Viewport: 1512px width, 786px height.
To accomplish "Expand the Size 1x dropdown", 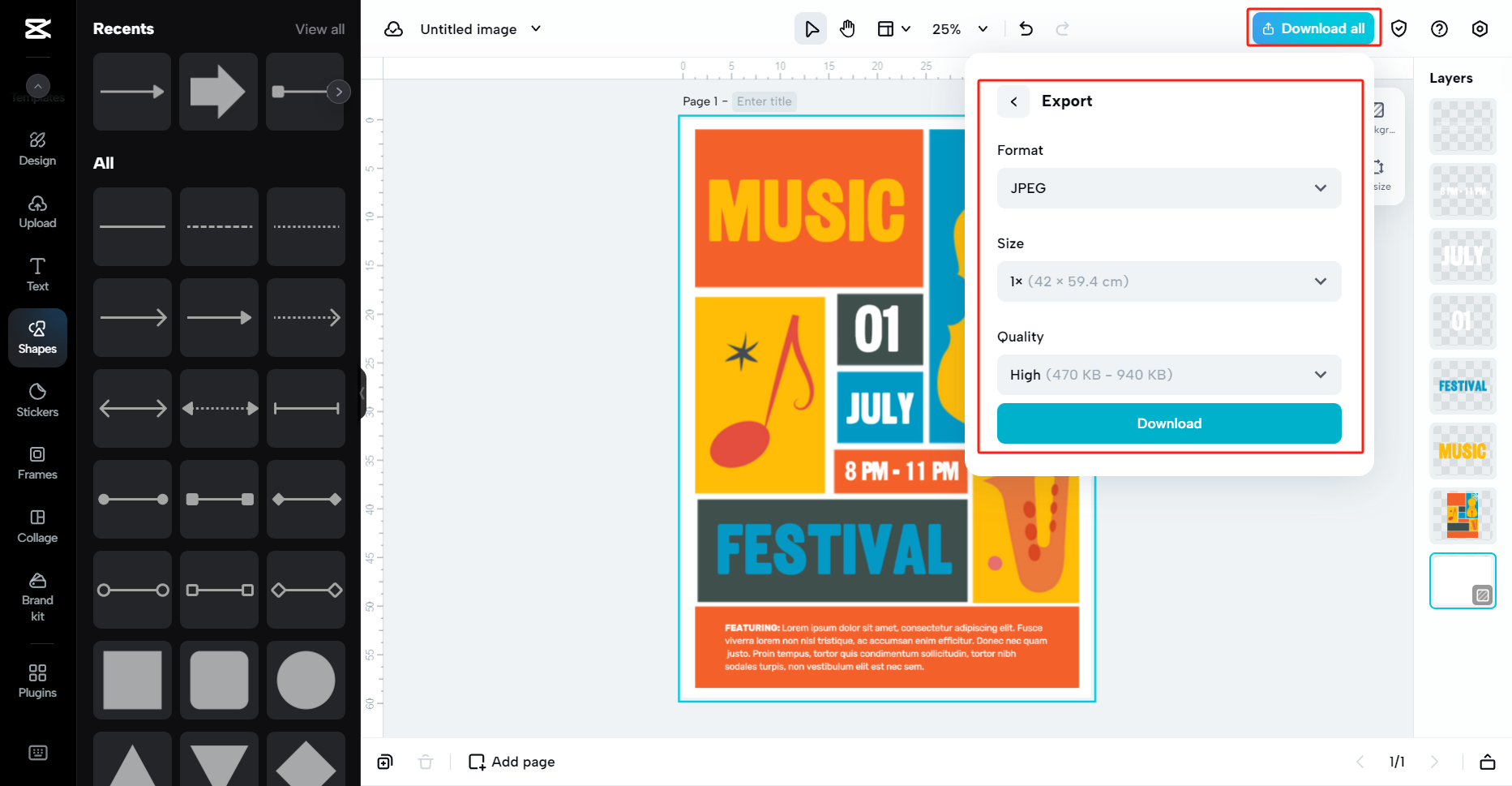I will click(1169, 281).
